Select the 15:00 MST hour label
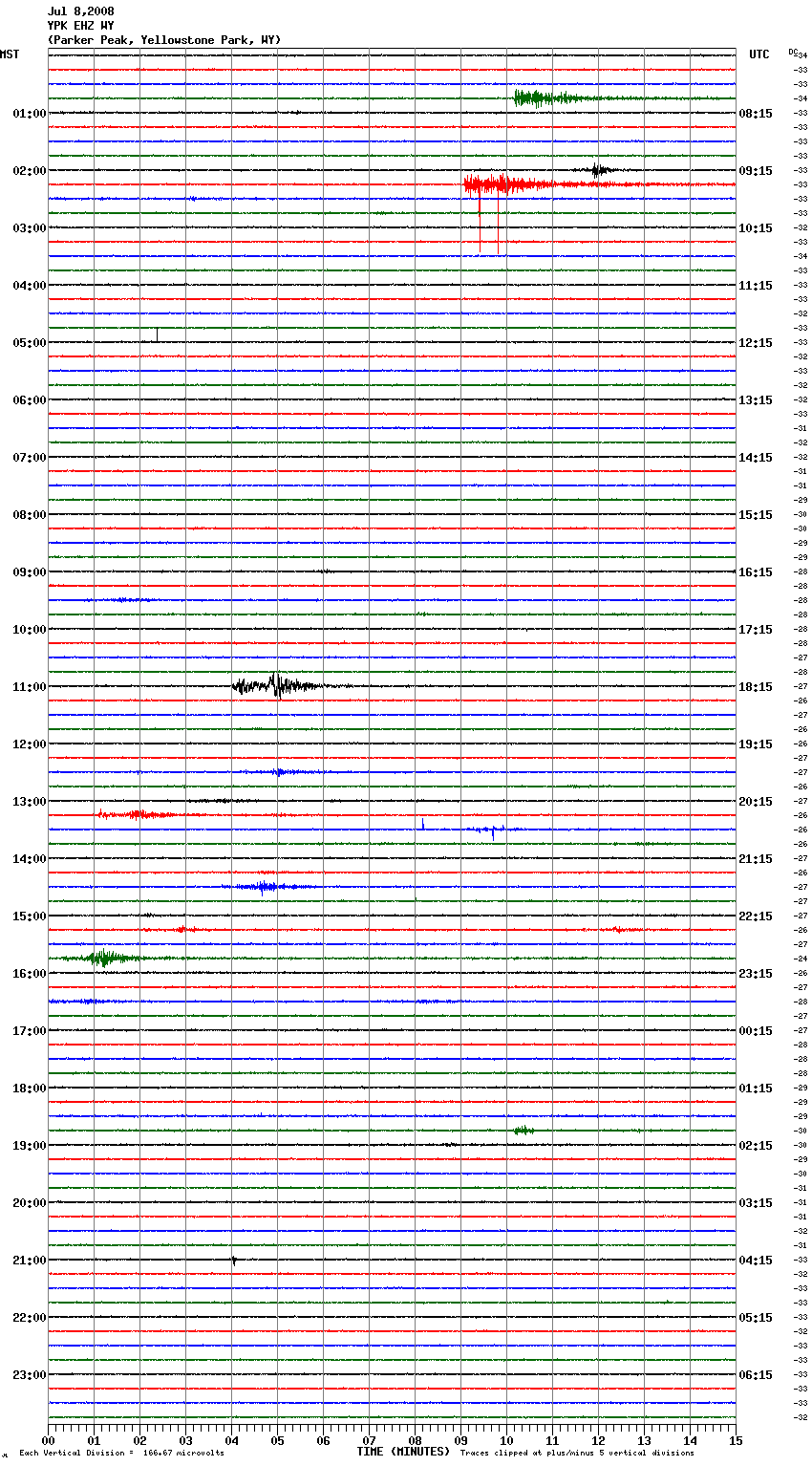The height and width of the screenshot is (1466, 812). pyautogui.click(x=30, y=916)
